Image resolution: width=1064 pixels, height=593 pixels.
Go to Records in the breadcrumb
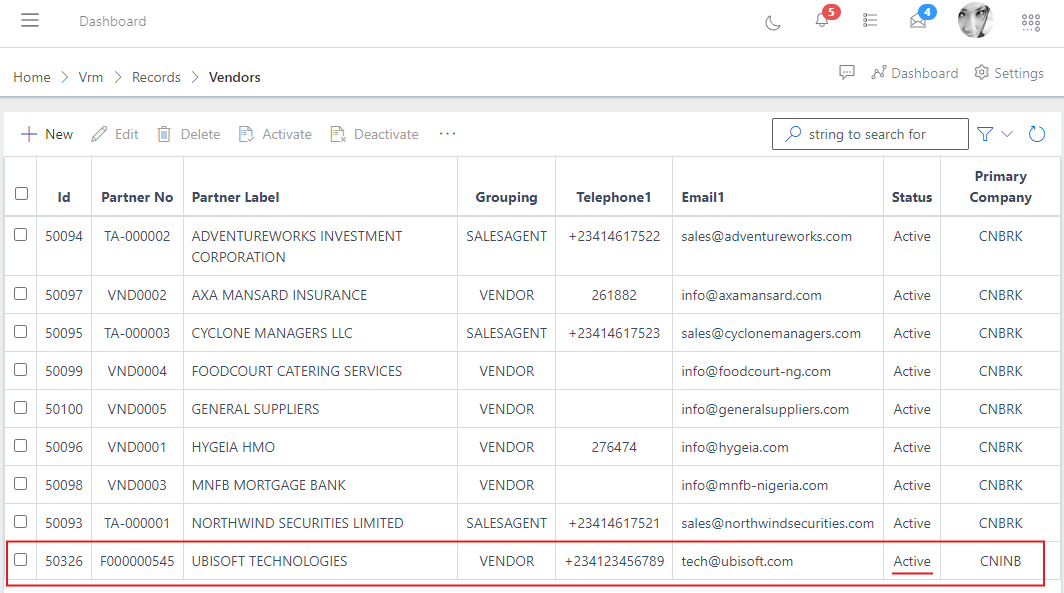coord(156,76)
